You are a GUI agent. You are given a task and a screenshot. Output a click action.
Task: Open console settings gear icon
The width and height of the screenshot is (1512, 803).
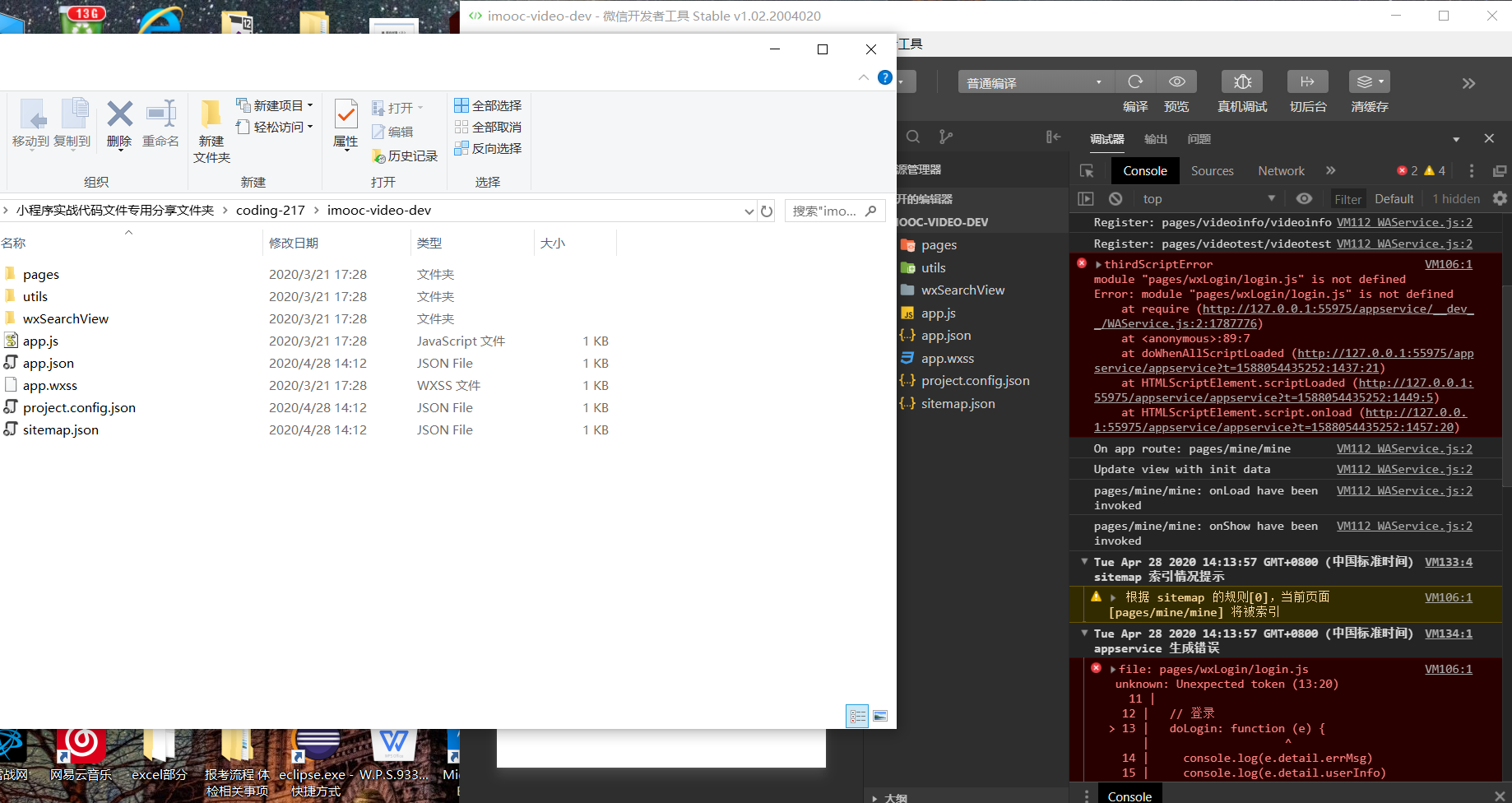point(1500,198)
